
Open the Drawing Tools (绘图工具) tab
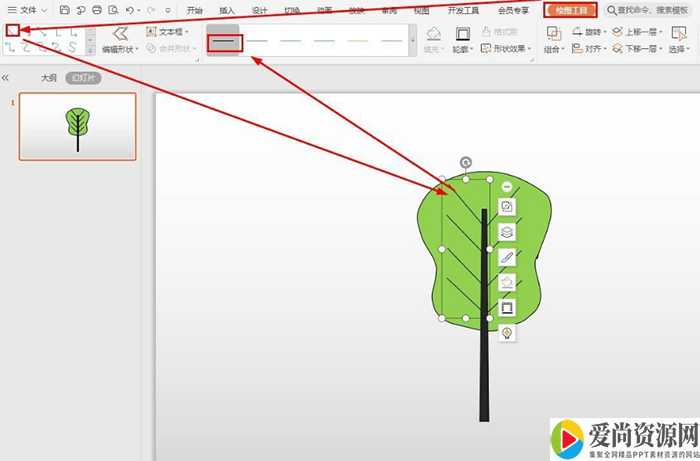571,10
